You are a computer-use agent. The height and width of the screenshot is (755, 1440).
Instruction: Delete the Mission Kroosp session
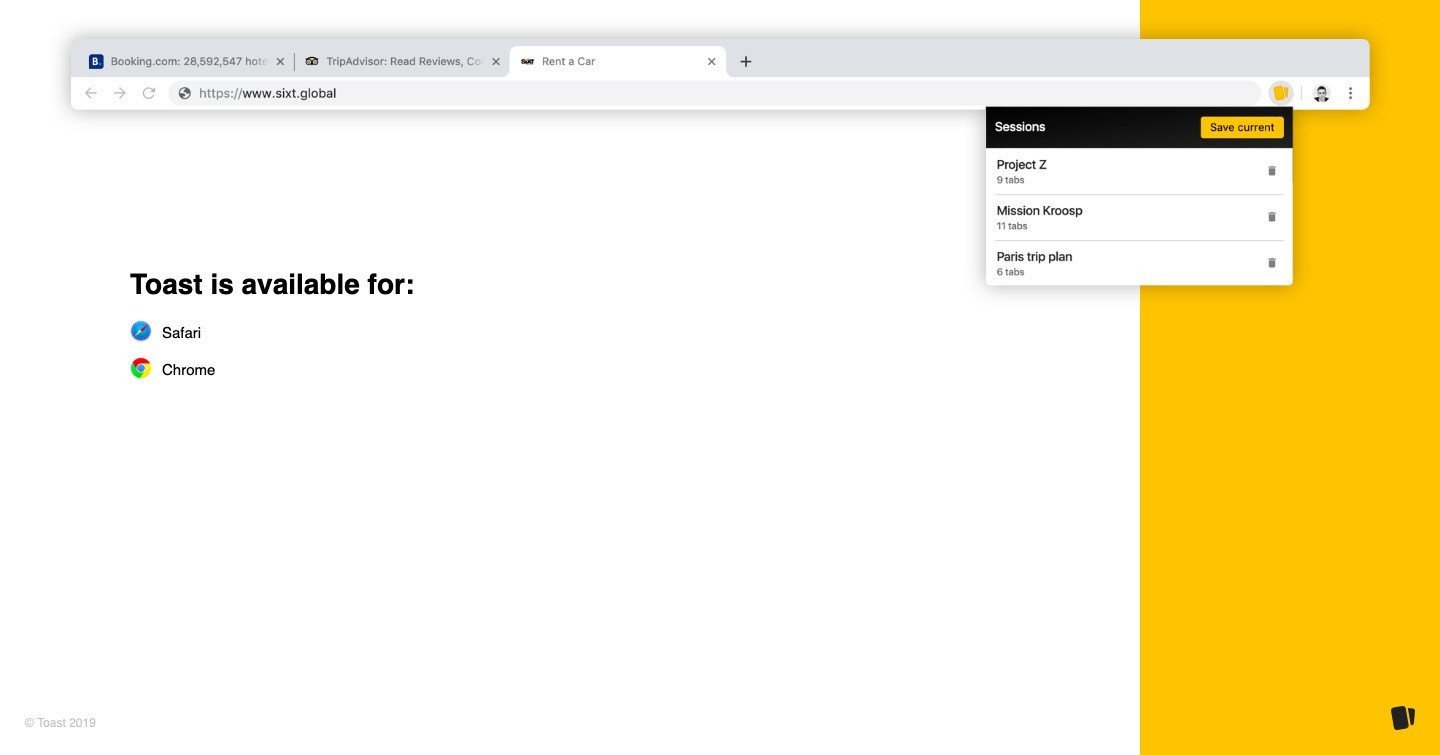tap(1272, 217)
